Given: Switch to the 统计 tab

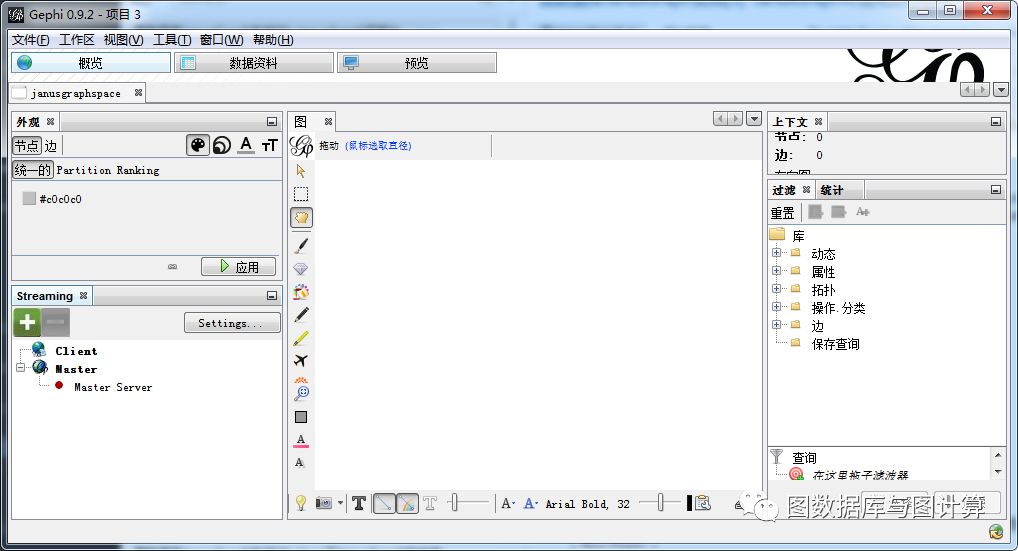Looking at the screenshot, I should [x=832, y=190].
